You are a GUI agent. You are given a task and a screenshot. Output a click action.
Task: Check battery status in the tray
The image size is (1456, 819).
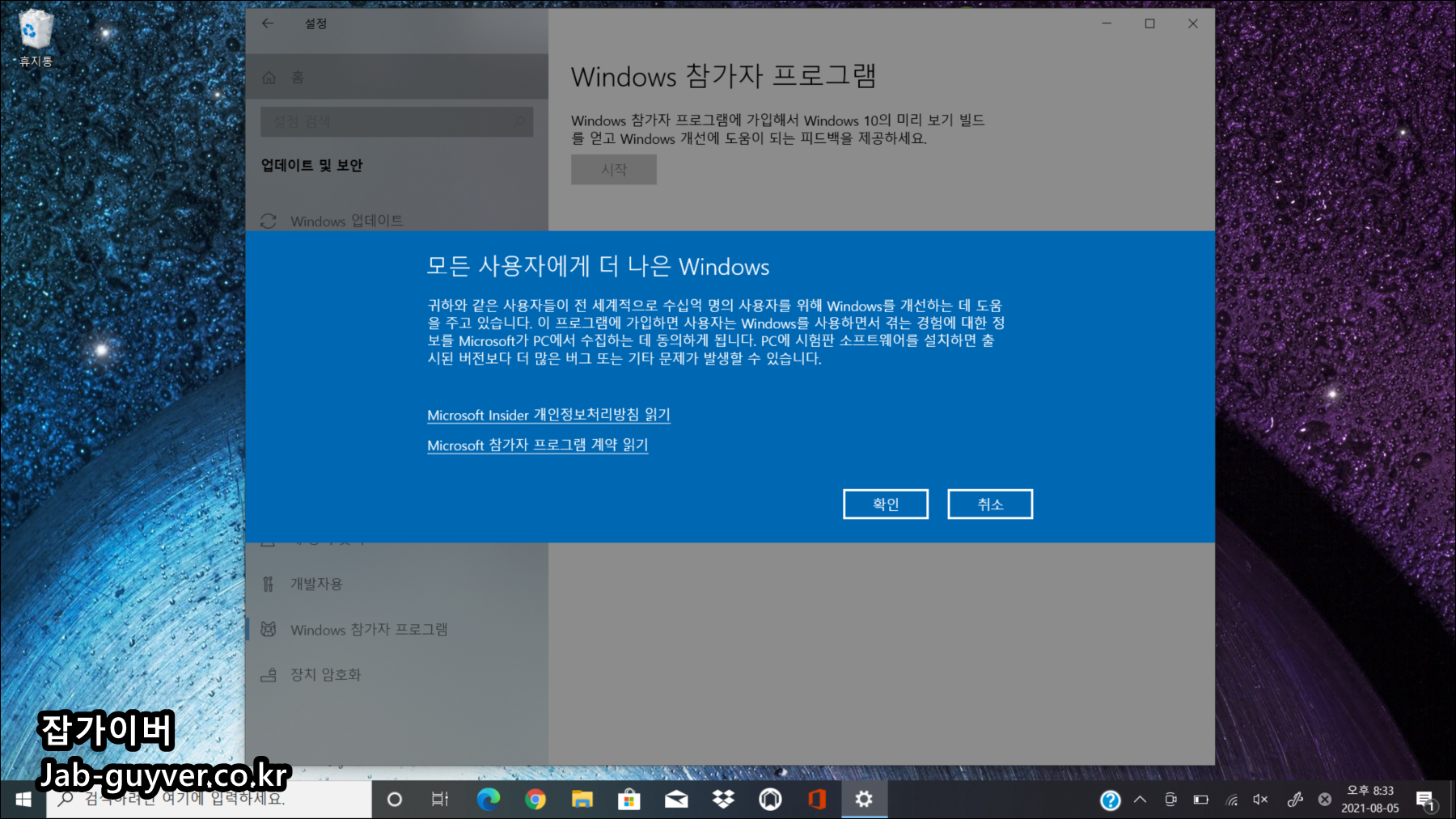[1201, 800]
